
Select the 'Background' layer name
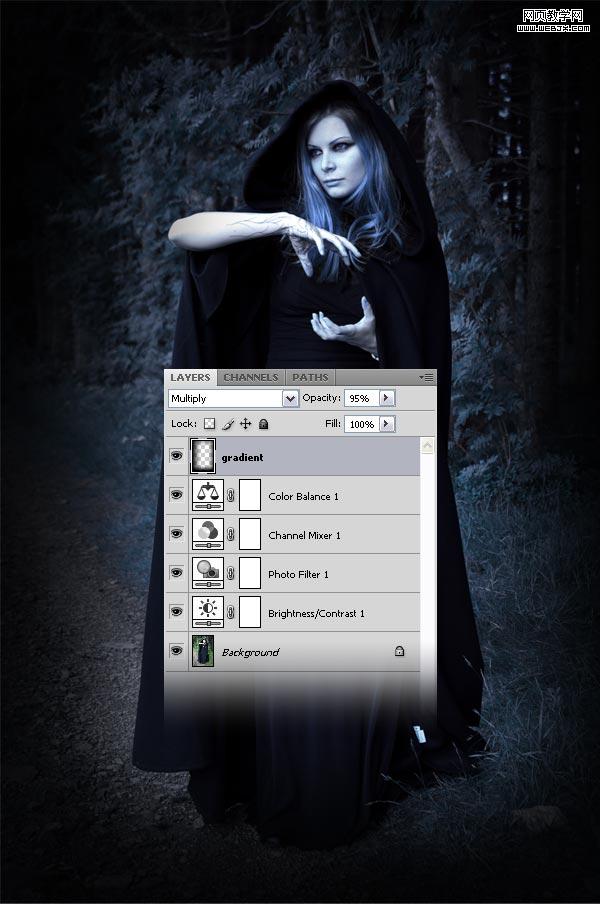tap(251, 652)
